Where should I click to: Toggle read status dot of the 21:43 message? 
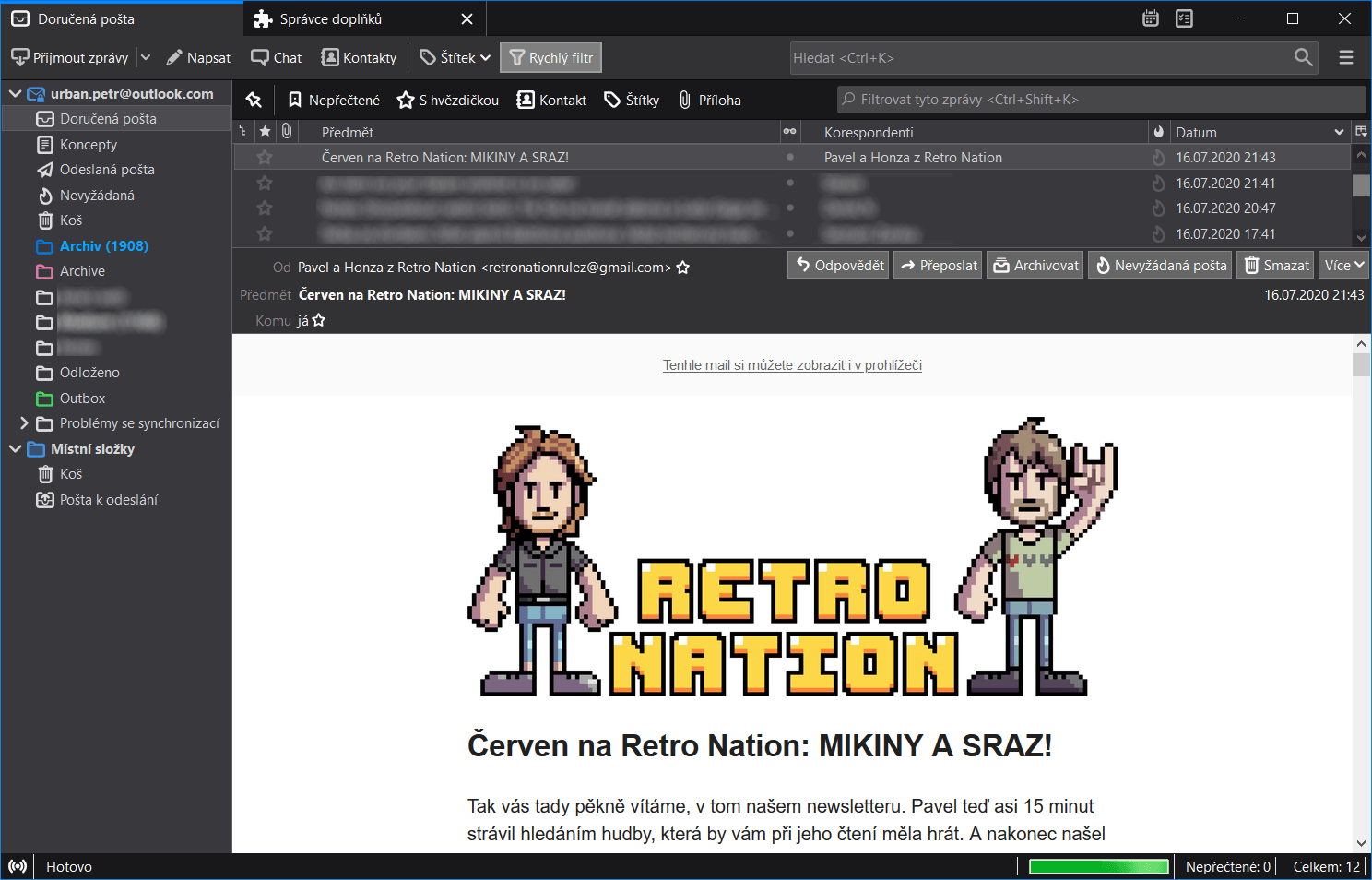[790, 158]
